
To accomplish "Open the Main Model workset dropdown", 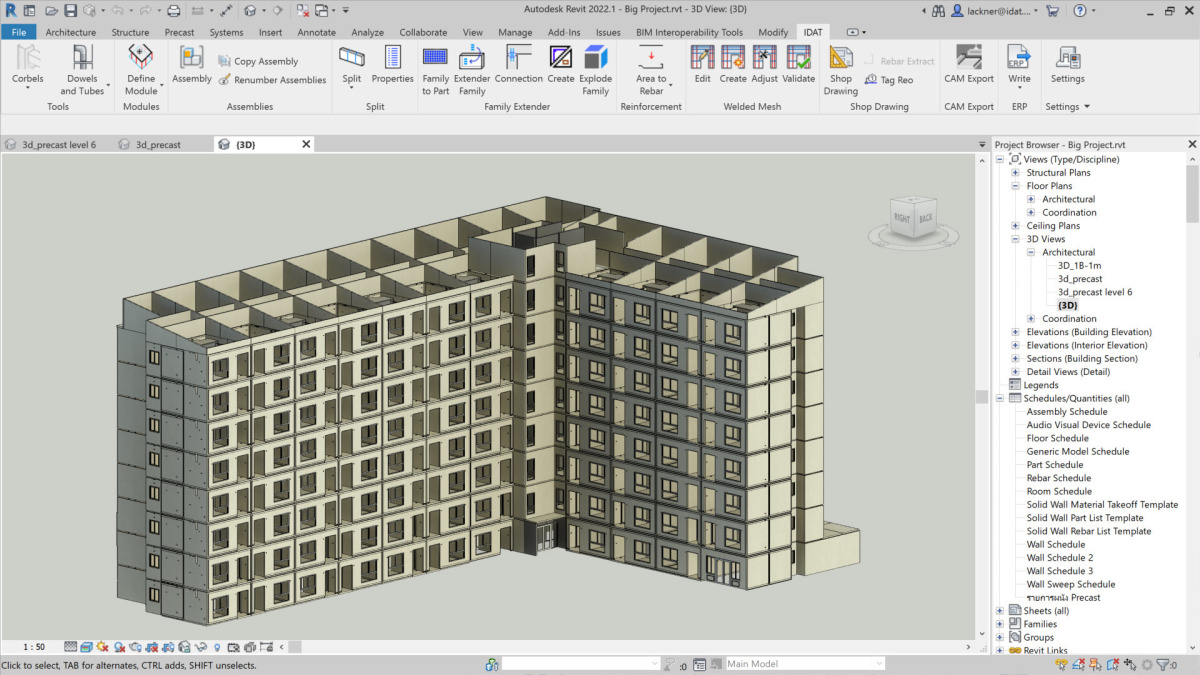I will pyautogui.click(x=879, y=664).
